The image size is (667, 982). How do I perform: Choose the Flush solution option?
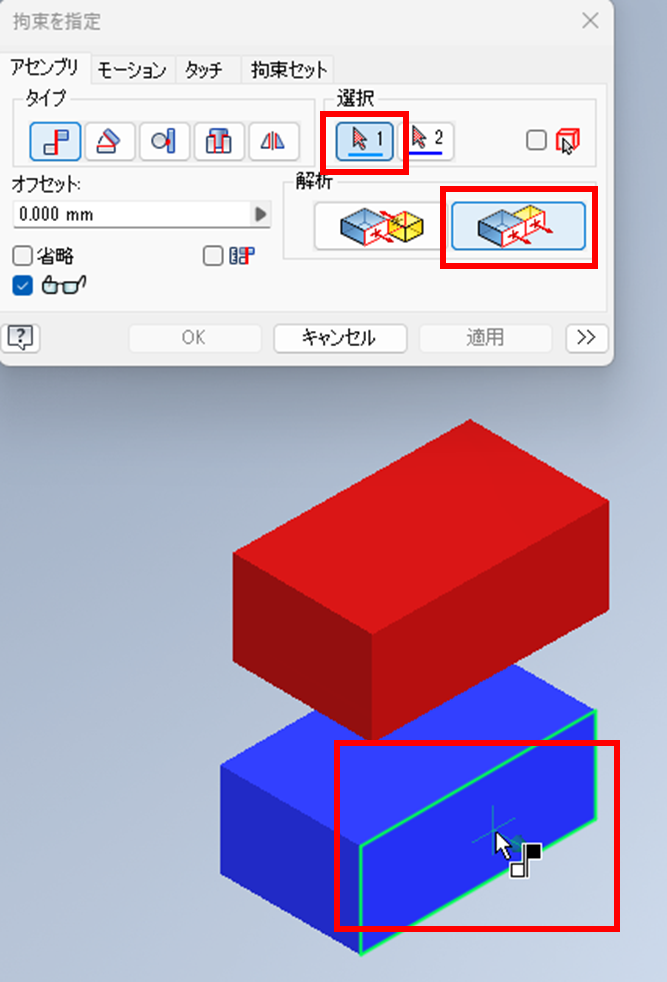coord(519,226)
